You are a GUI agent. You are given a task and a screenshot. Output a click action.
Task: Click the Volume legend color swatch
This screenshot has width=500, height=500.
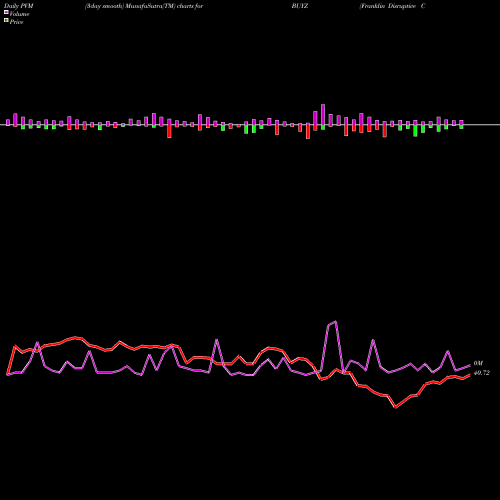[x=6, y=12]
